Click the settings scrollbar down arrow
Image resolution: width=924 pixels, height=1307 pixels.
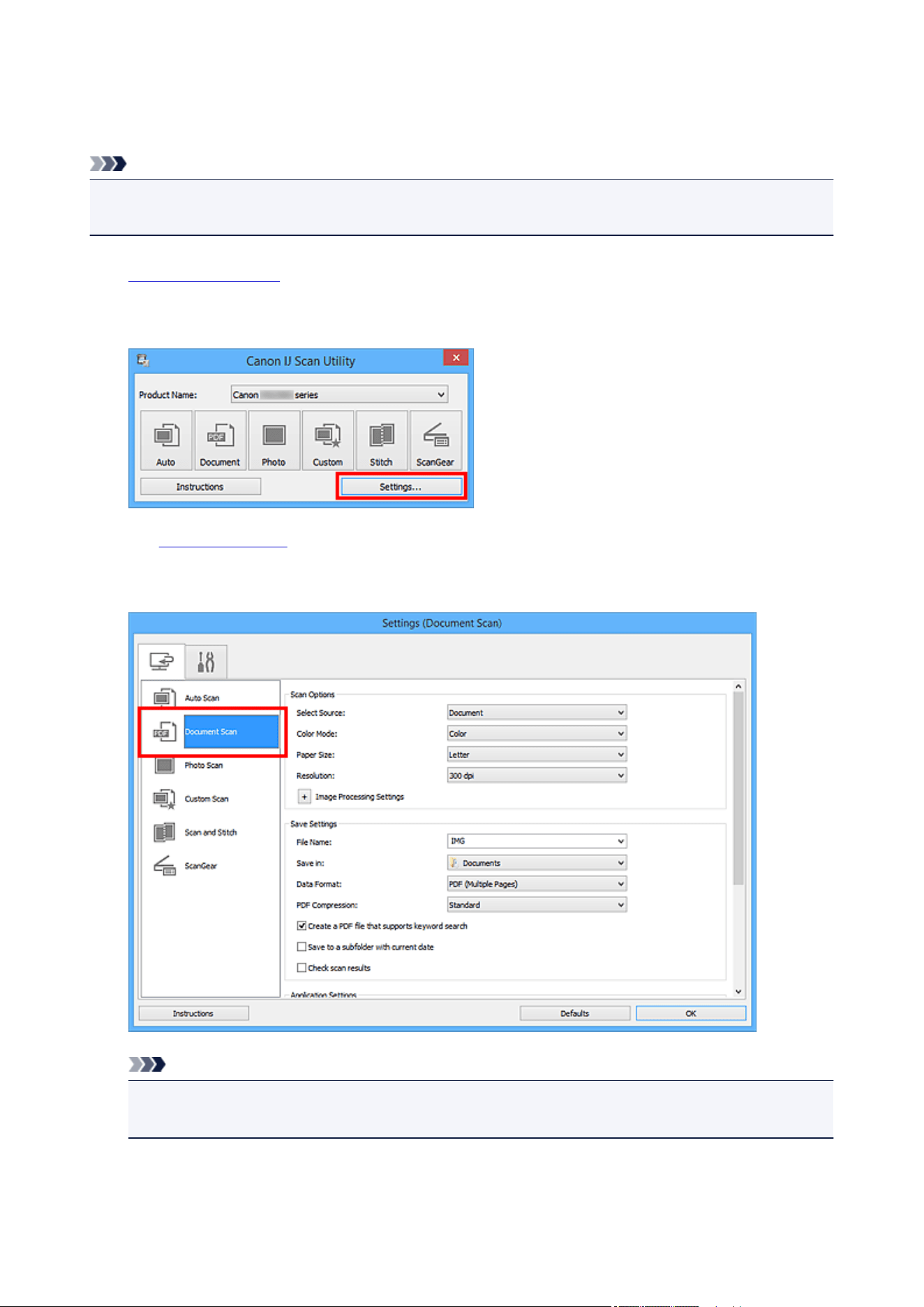click(x=738, y=991)
